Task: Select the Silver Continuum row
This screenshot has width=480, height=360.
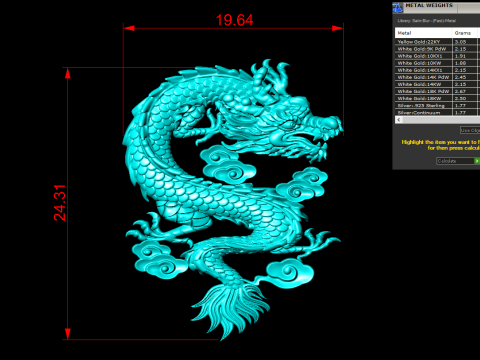Action: [437, 112]
